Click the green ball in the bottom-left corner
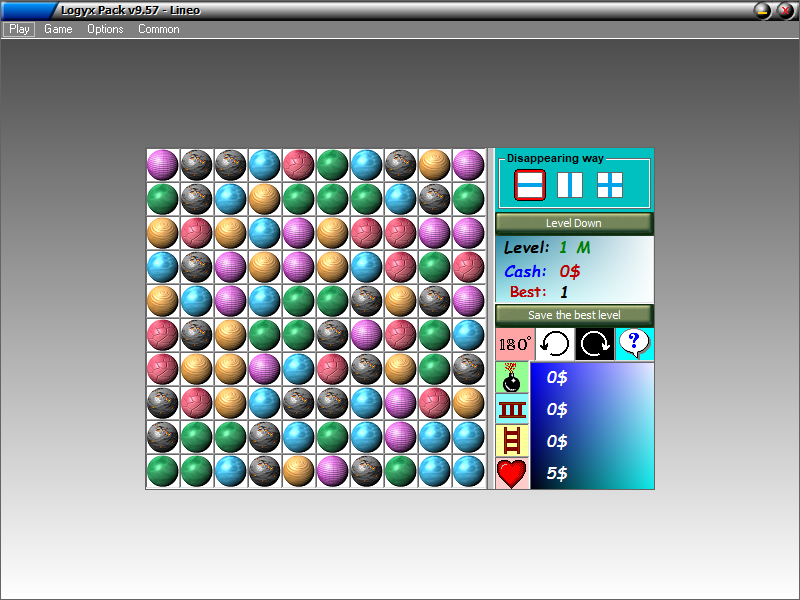Viewport: 800px width, 600px height. 163,471
